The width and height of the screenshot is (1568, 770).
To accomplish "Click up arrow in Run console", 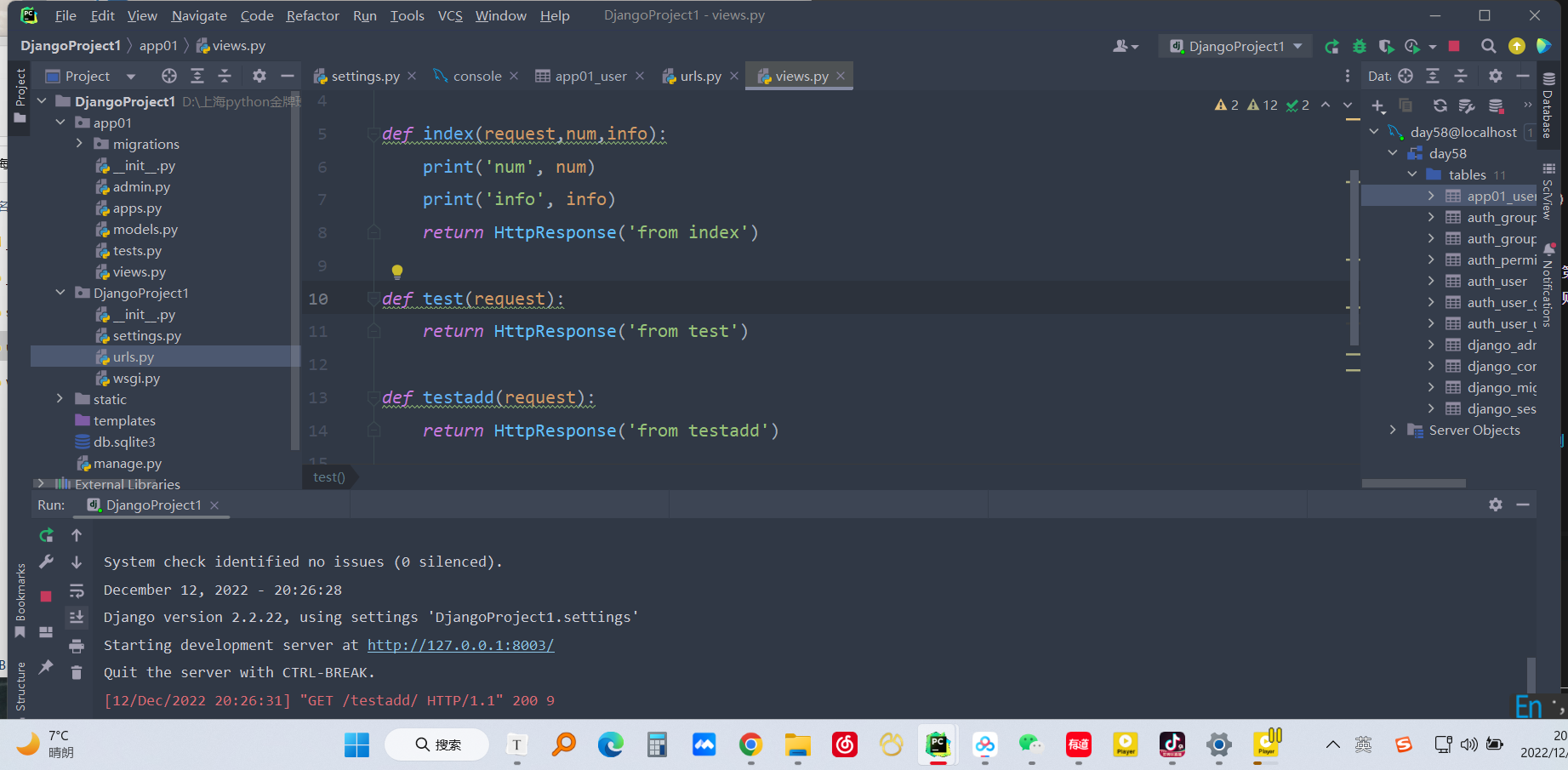I will (77, 535).
